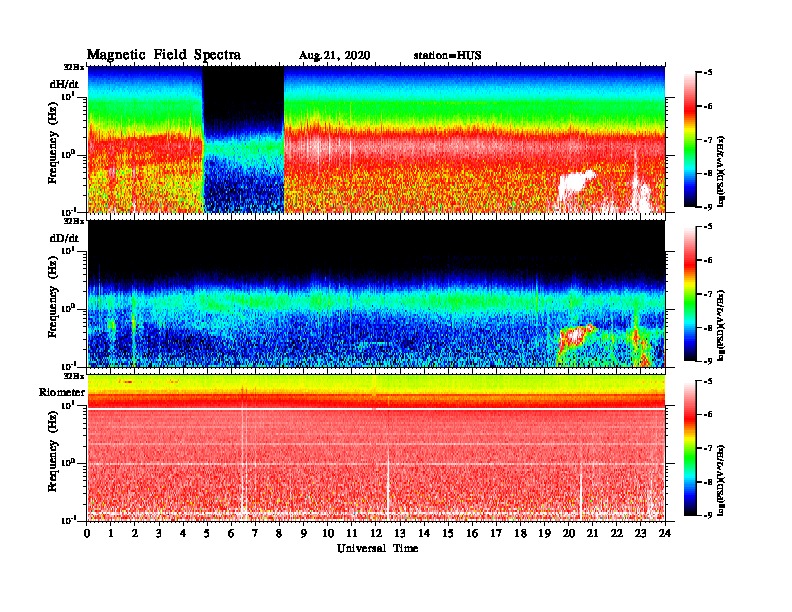Click the '-5' value on dH/dt color scale
Screen dimensions: 792x612
(709, 73)
